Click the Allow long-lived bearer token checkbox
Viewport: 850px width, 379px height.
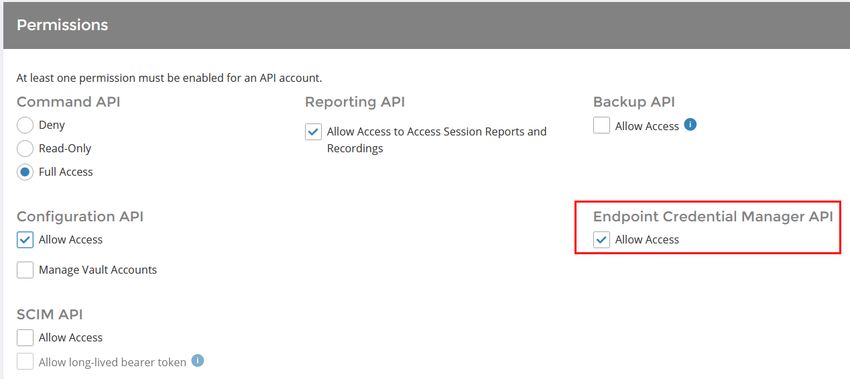[x=25, y=361]
